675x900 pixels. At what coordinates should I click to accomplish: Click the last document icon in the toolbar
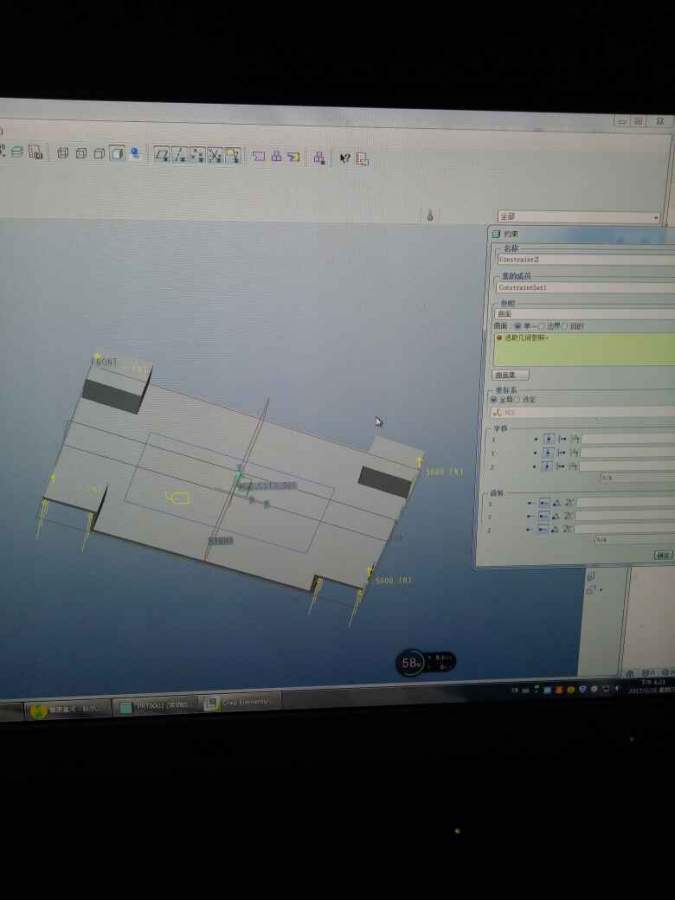[x=362, y=159]
